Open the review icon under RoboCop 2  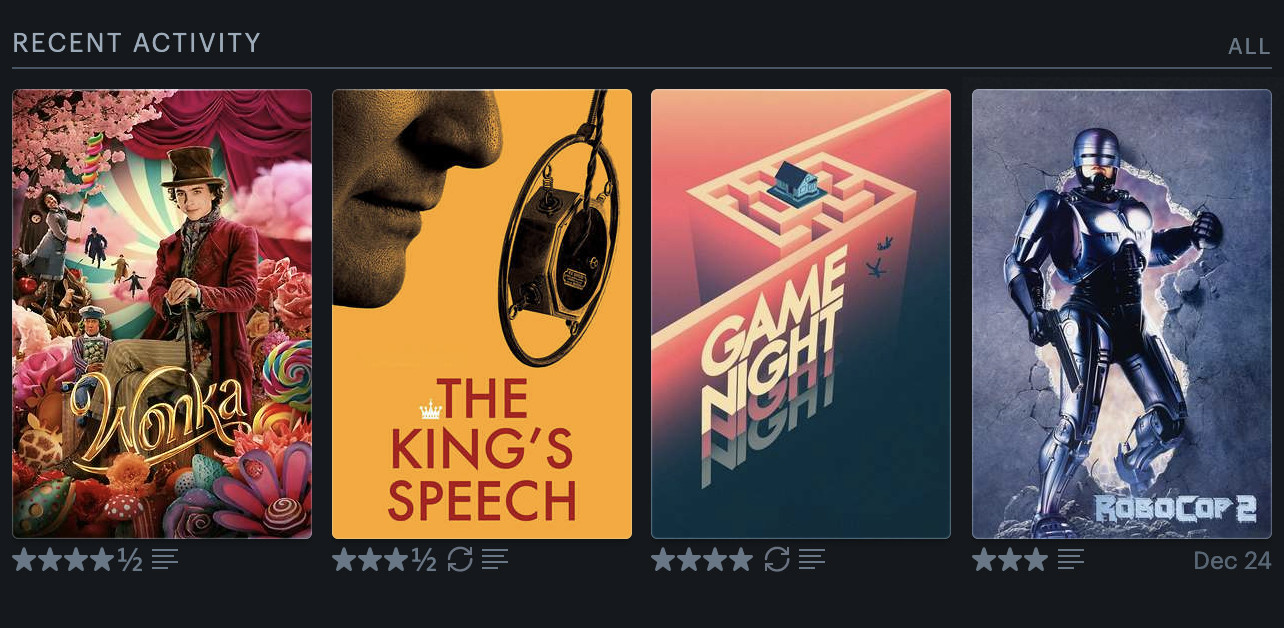(x=1071, y=560)
